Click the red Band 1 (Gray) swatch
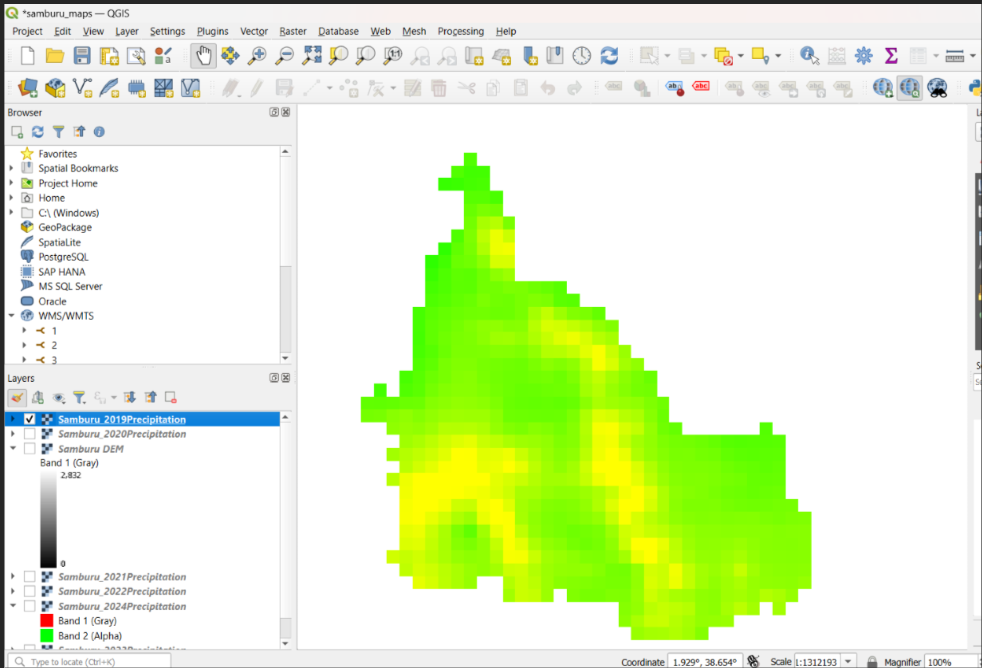This screenshot has width=982, height=668. coord(46,620)
